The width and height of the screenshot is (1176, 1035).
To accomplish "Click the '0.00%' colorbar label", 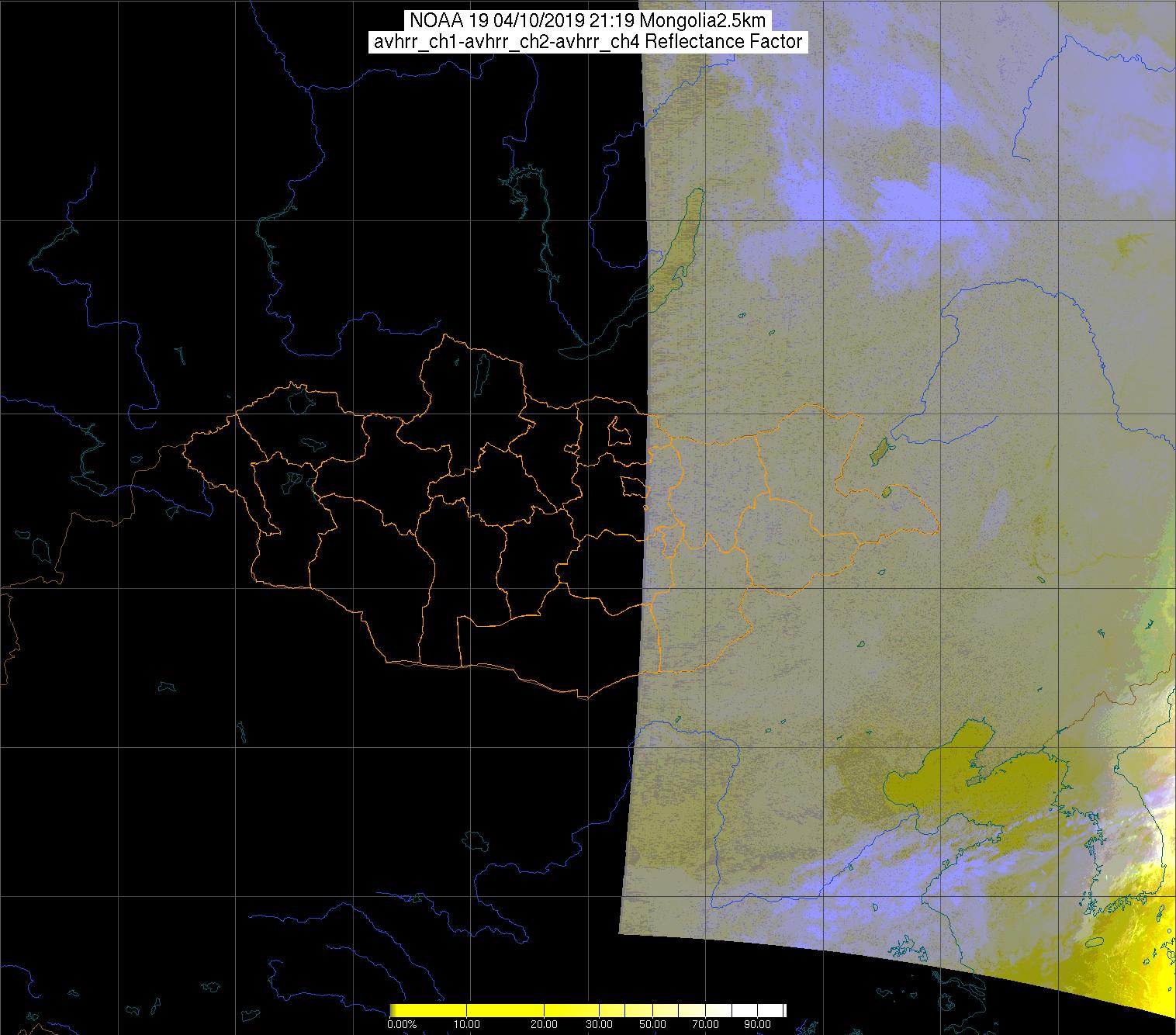I will pyautogui.click(x=401, y=1024).
